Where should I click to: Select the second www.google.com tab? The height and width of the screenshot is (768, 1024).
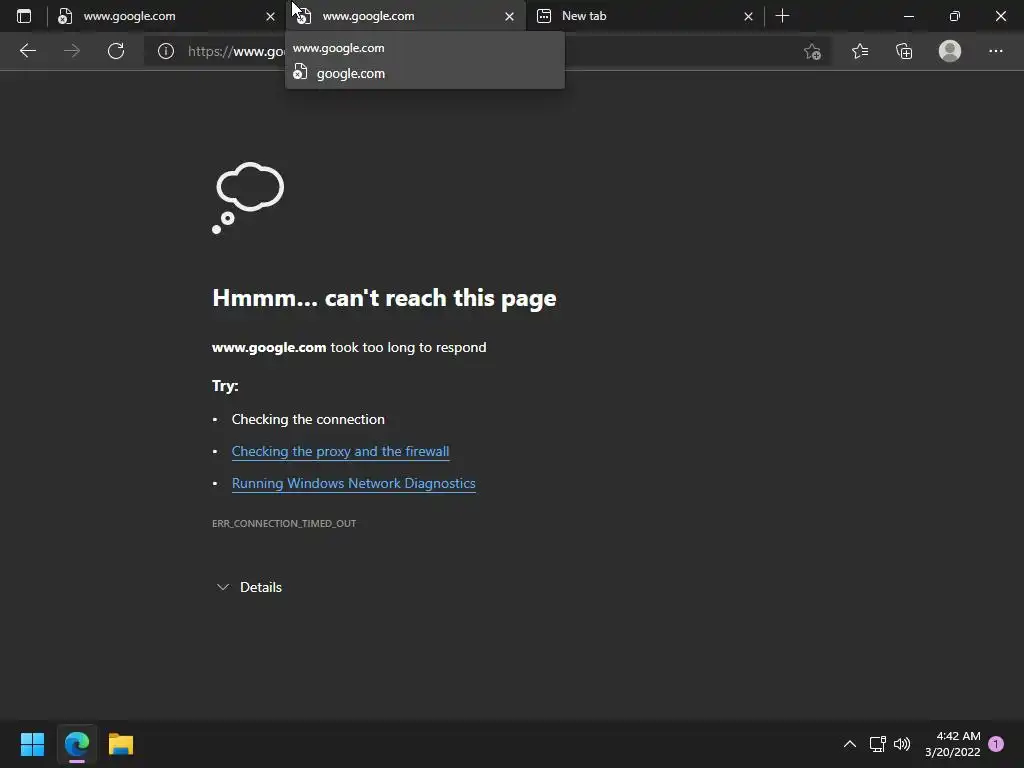(x=405, y=16)
